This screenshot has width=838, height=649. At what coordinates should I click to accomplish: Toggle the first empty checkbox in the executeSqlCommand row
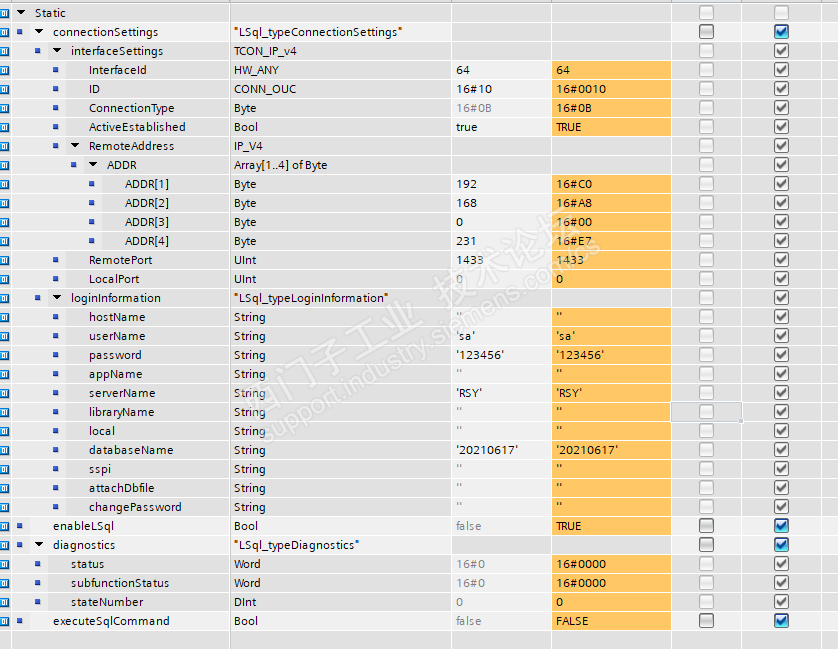click(707, 621)
